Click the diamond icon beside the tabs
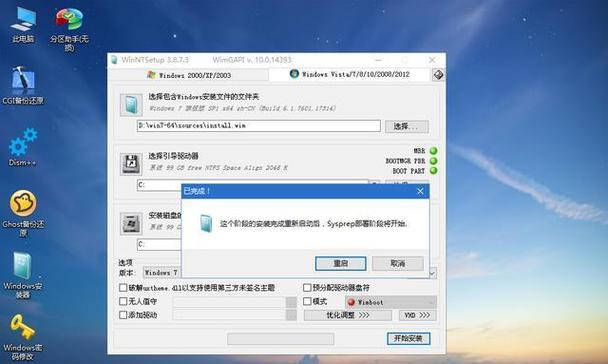This screenshot has width=608, height=364. pyautogui.click(x=438, y=75)
